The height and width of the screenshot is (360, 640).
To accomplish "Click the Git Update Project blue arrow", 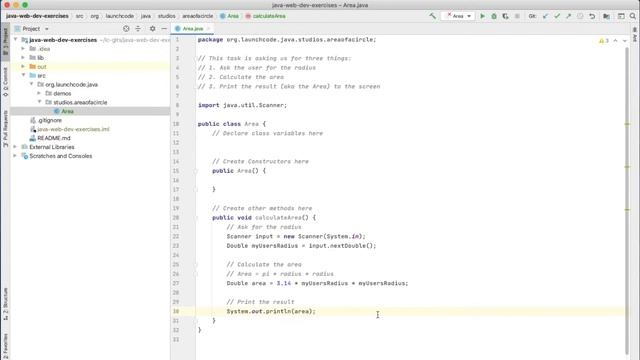I will coord(545,16).
